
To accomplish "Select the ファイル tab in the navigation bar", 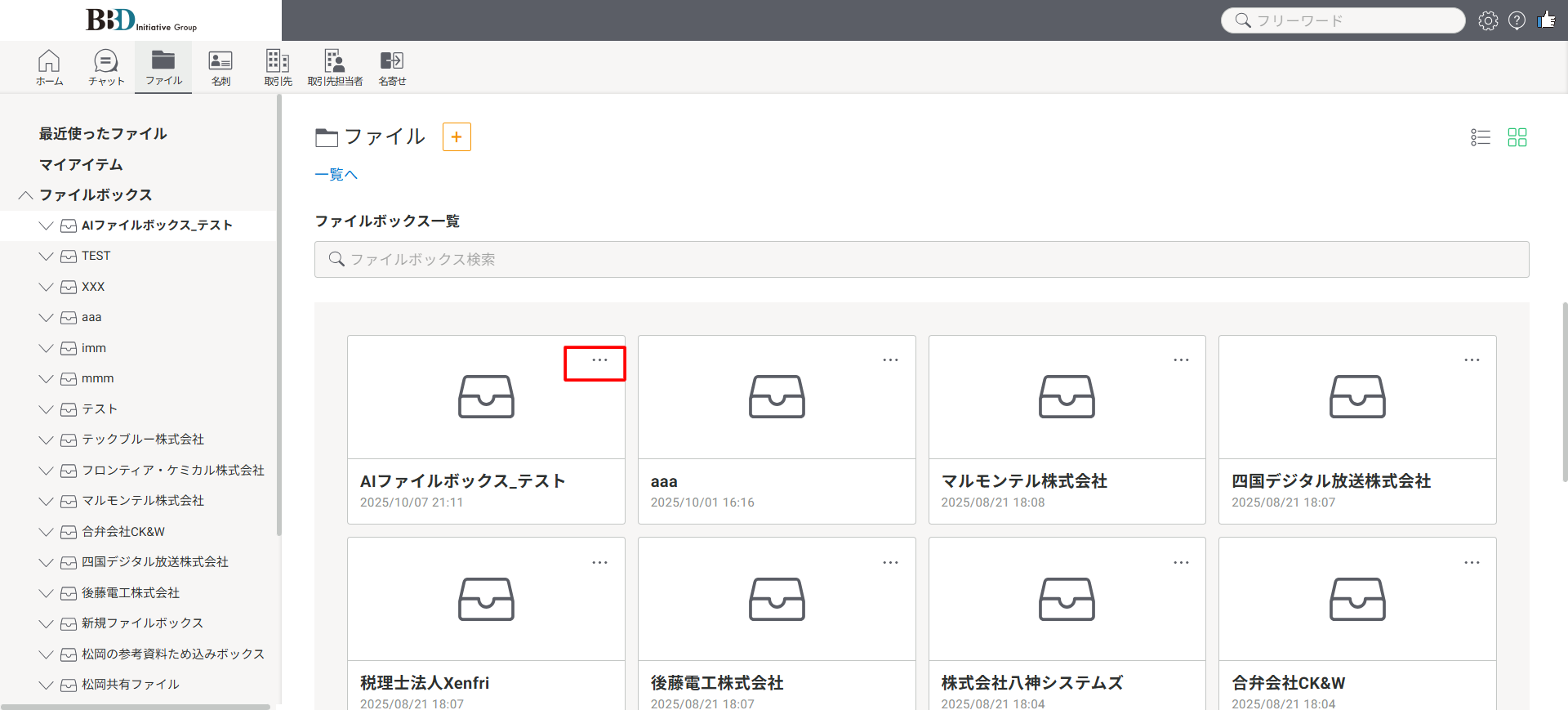I will 163,67.
